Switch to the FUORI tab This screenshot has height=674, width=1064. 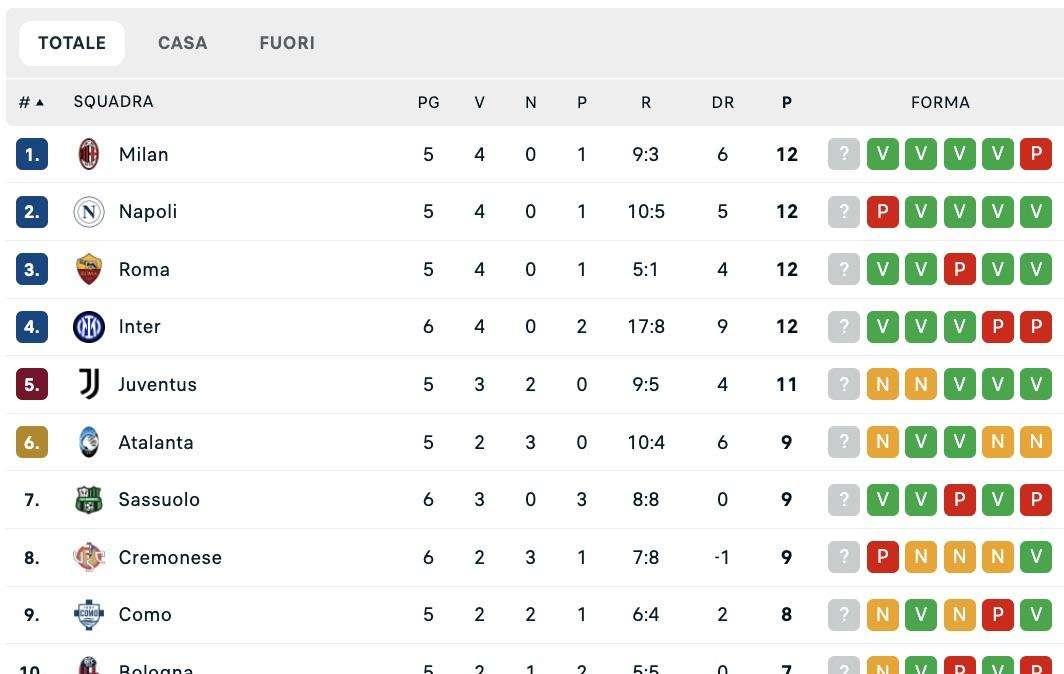287,43
